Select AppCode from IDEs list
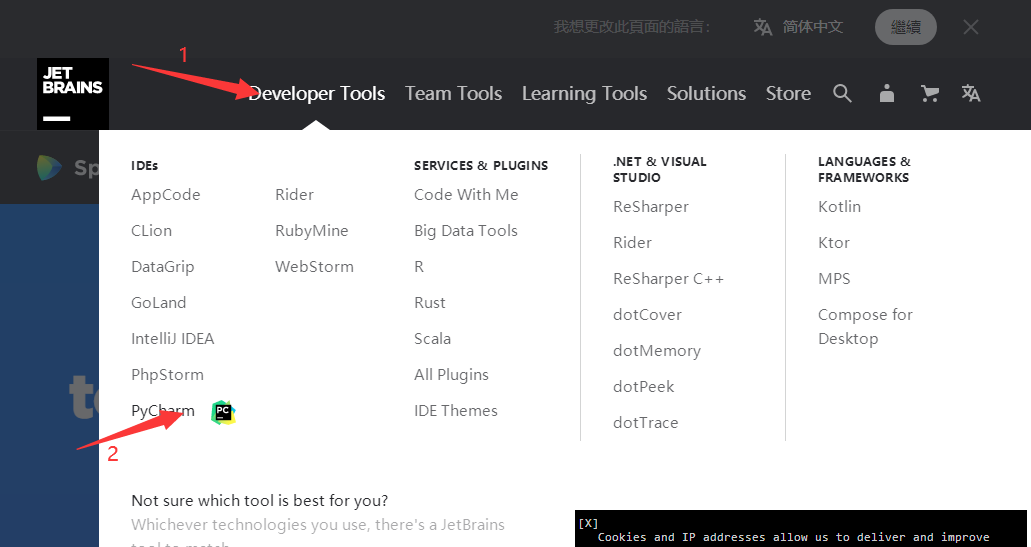 166,195
